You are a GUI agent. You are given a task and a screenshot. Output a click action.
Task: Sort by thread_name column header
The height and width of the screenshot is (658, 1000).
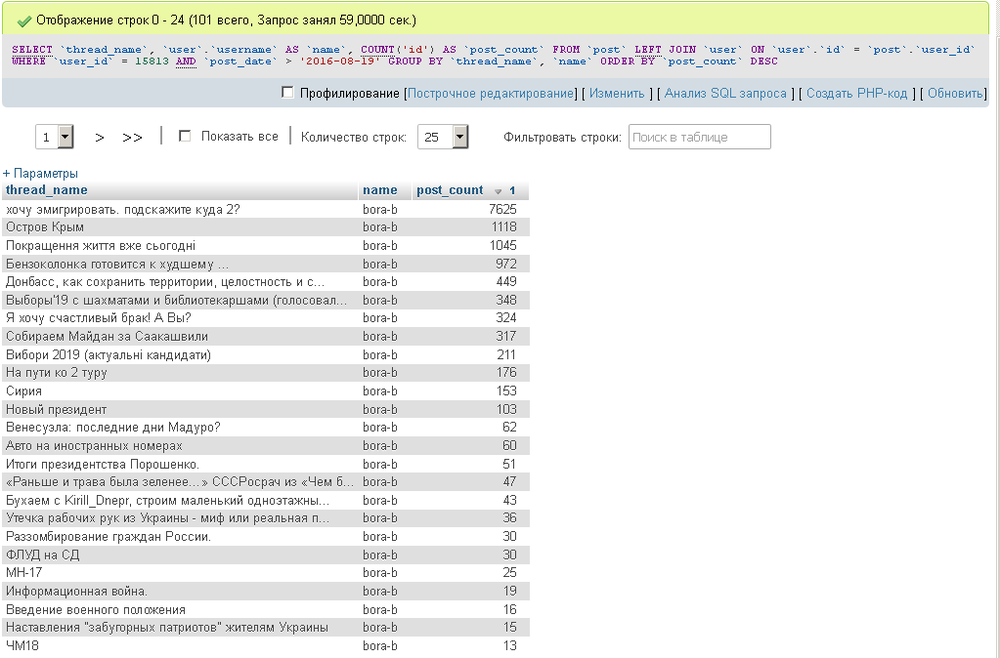[x=47, y=190]
